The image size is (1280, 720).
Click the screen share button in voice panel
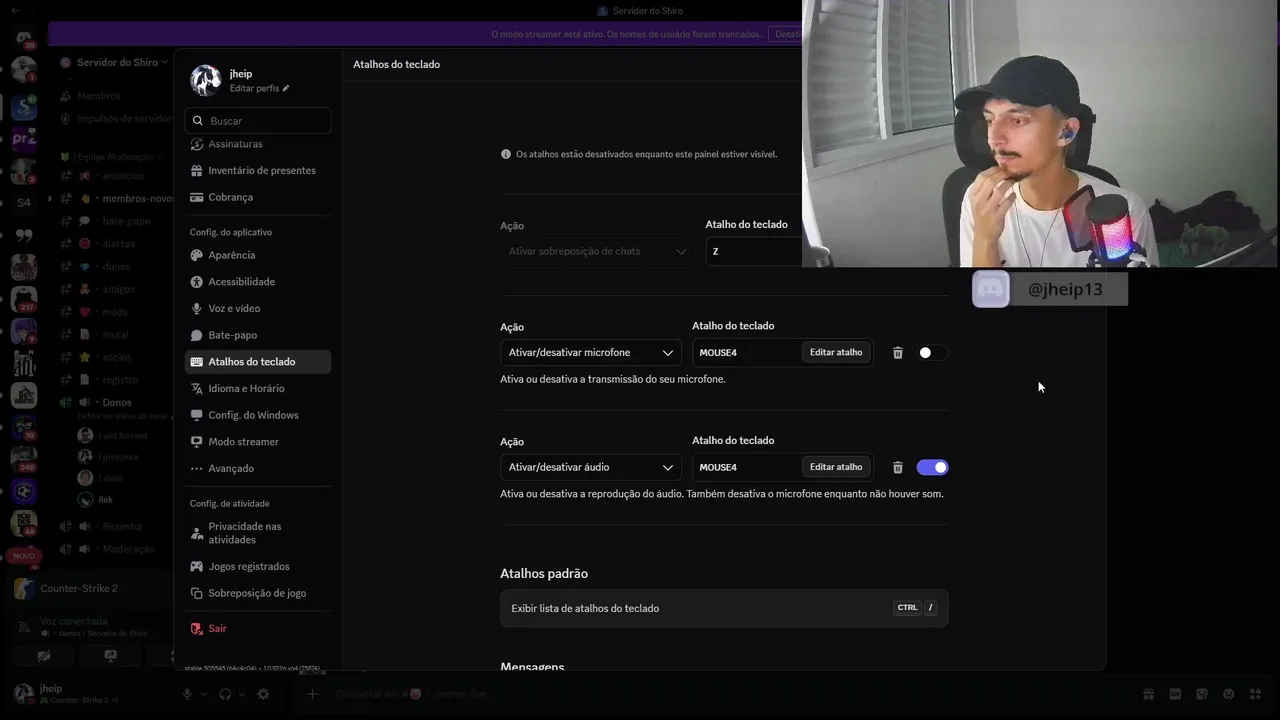110,656
